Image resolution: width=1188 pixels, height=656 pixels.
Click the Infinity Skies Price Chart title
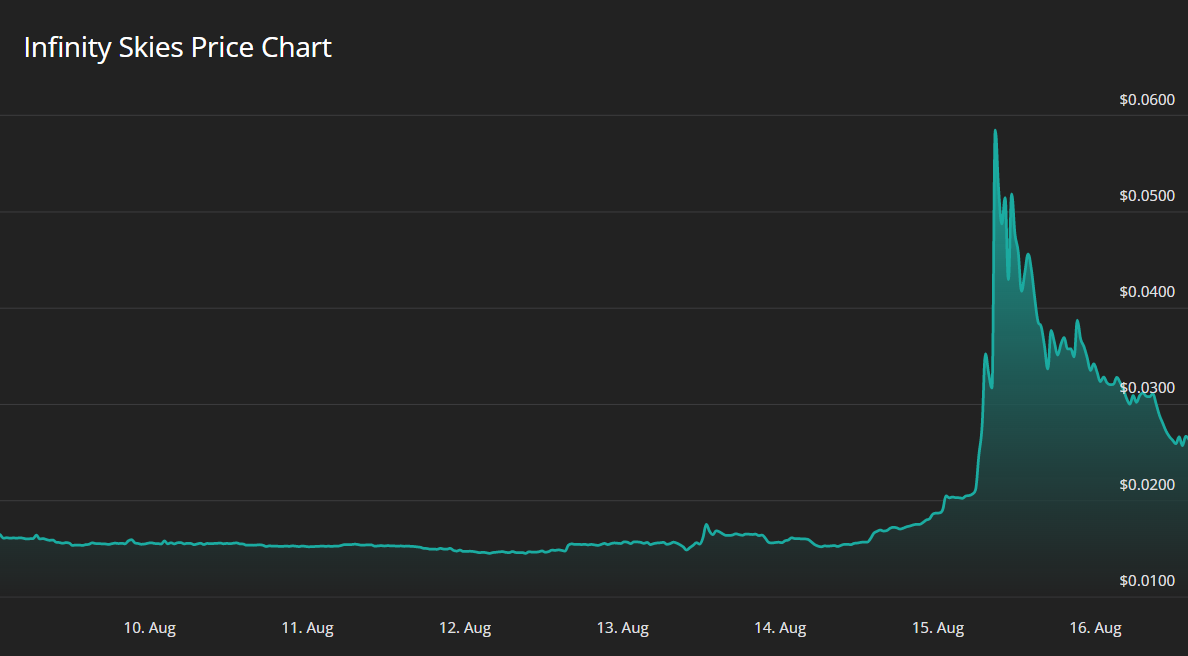point(177,47)
